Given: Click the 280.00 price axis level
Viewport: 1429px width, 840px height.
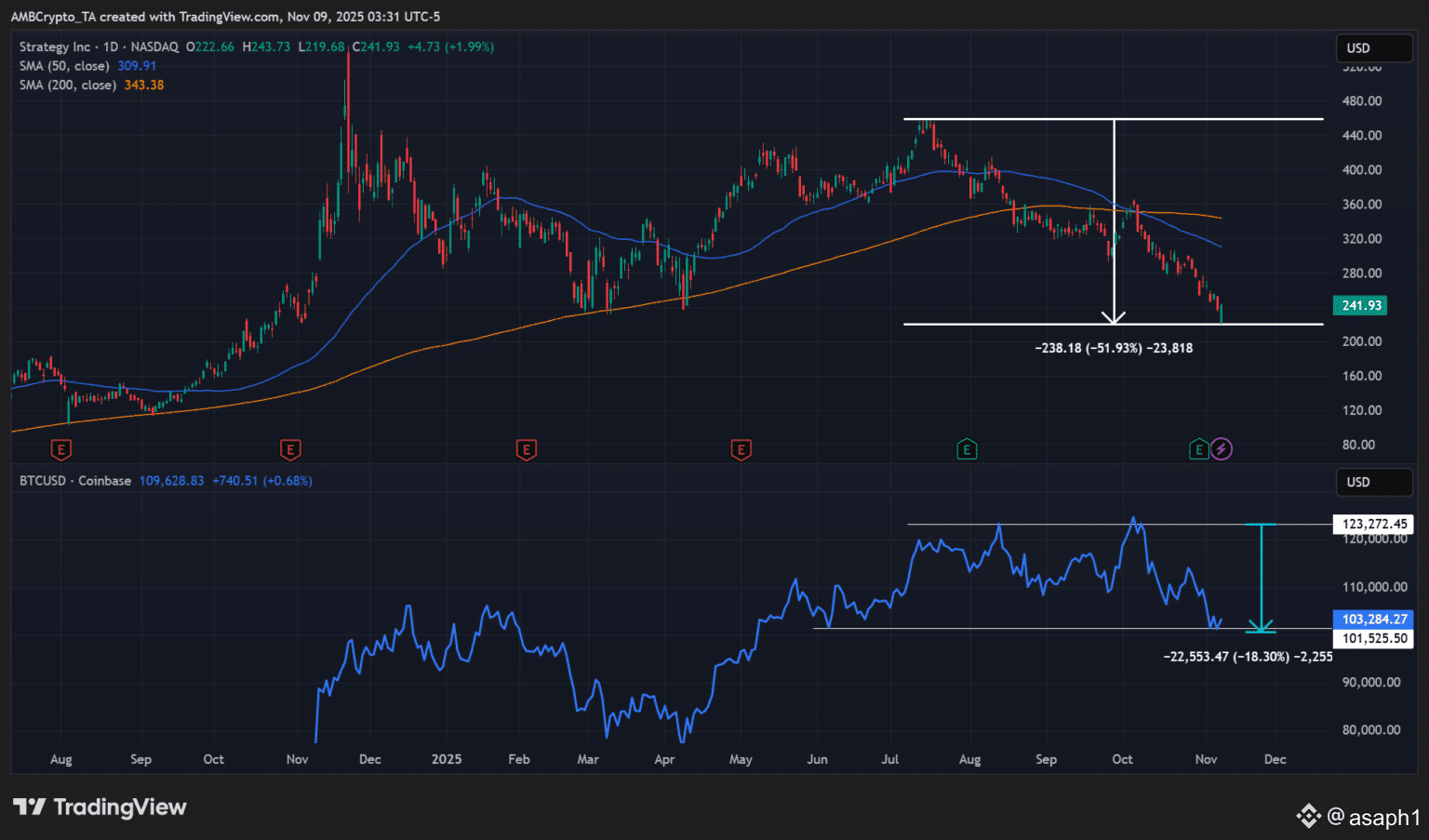Looking at the screenshot, I should click(1362, 273).
